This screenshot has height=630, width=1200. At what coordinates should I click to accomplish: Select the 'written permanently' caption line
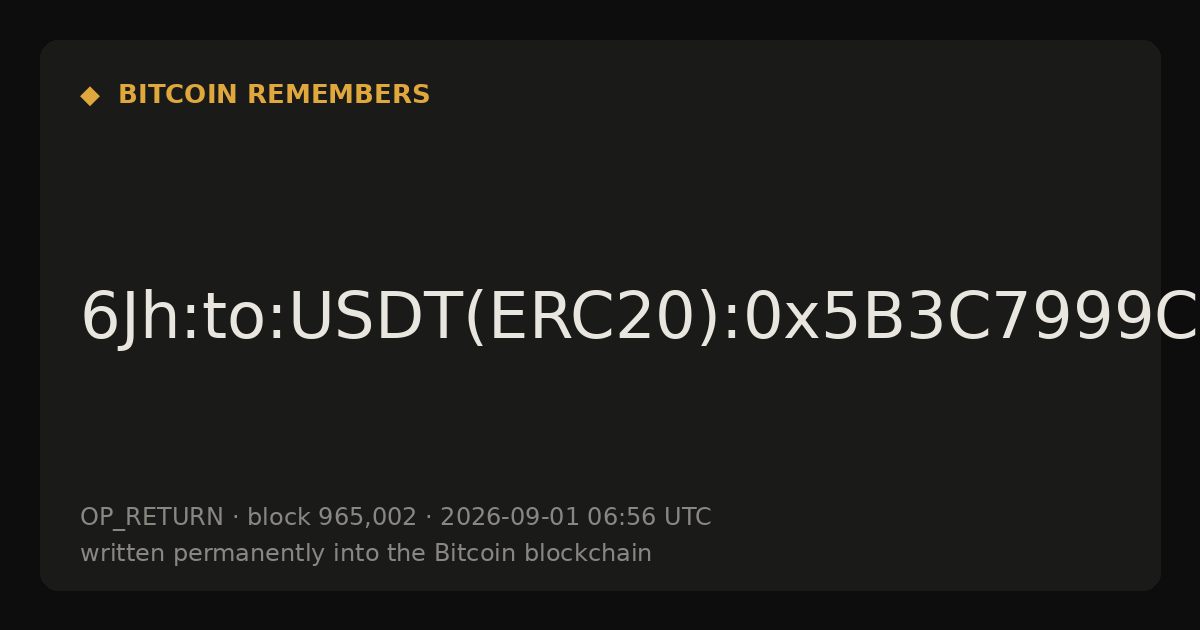click(366, 553)
